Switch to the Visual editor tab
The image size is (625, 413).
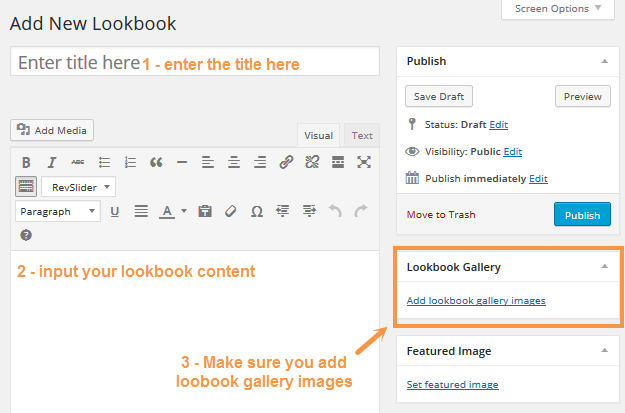(x=318, y=136)
